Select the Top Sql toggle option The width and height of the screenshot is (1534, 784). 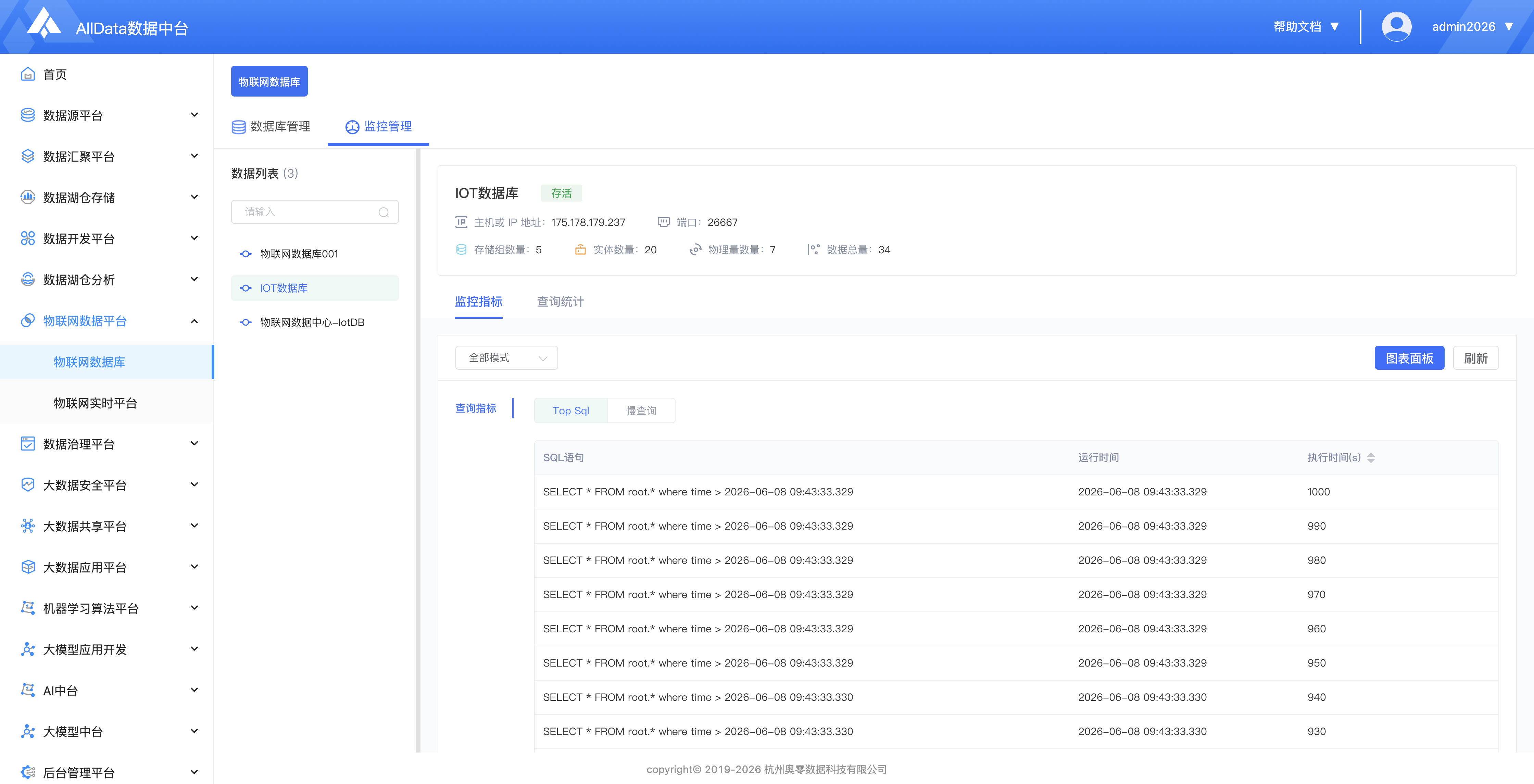[x=570, y=411]
